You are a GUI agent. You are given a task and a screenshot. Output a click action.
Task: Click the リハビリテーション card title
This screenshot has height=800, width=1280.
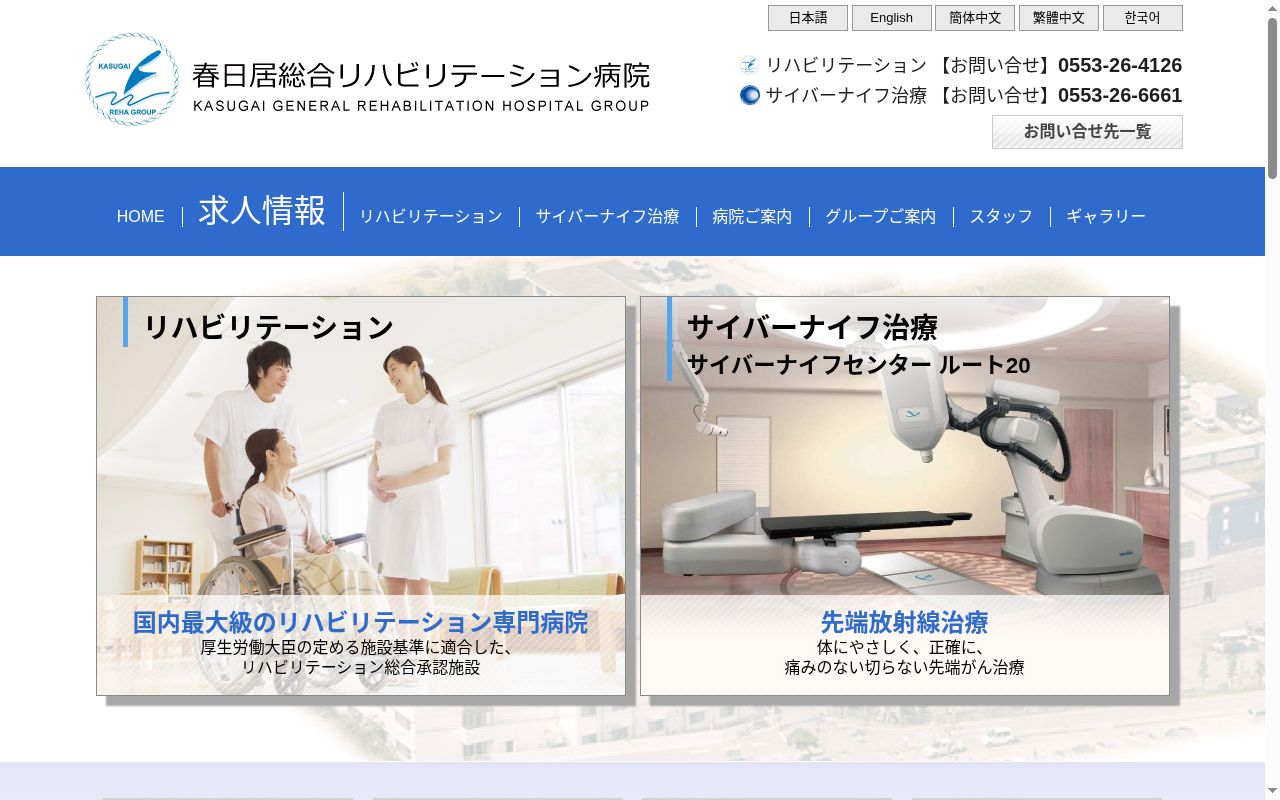(269, 327)
